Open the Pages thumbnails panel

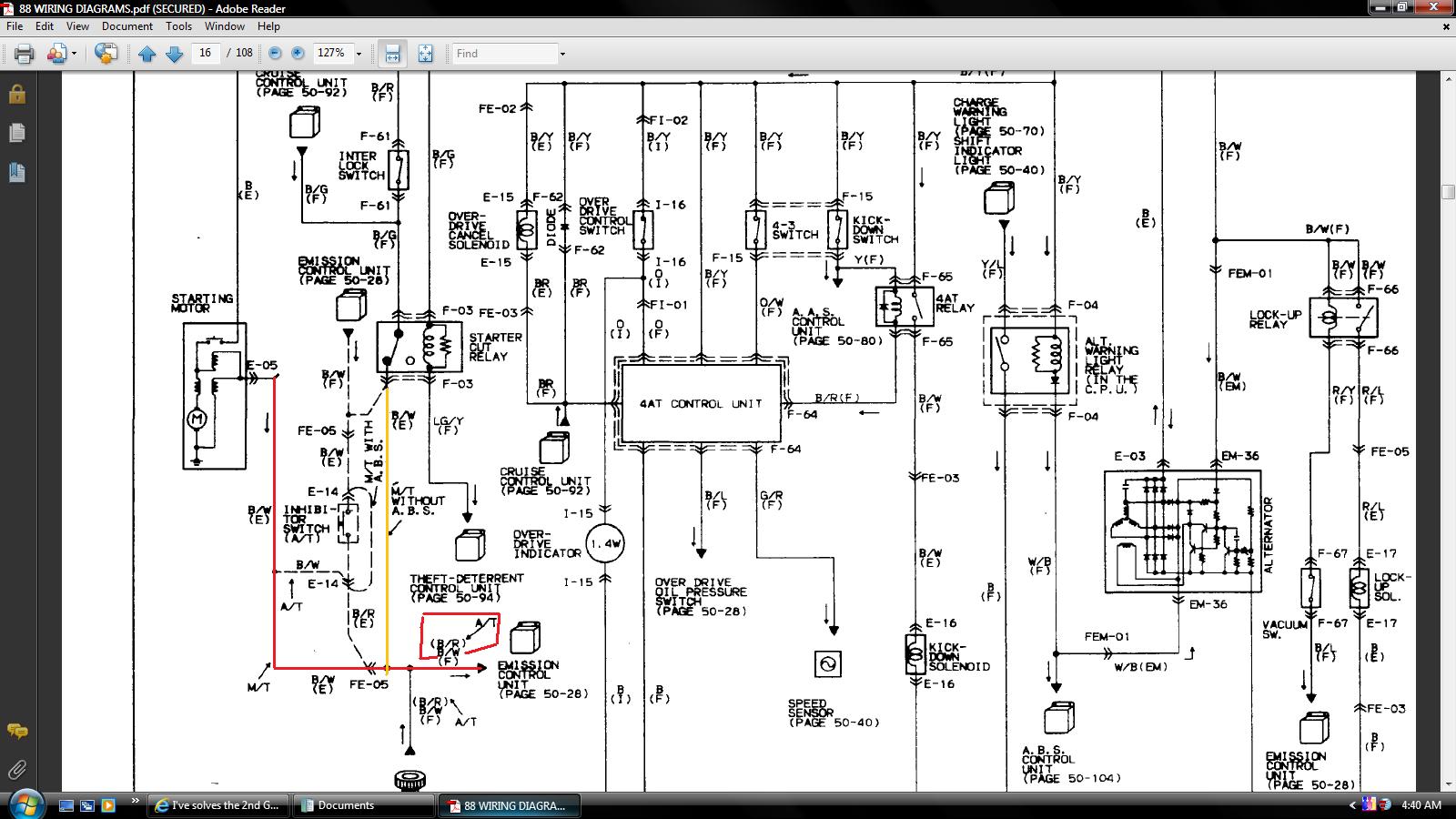click(x=16, y=134)
